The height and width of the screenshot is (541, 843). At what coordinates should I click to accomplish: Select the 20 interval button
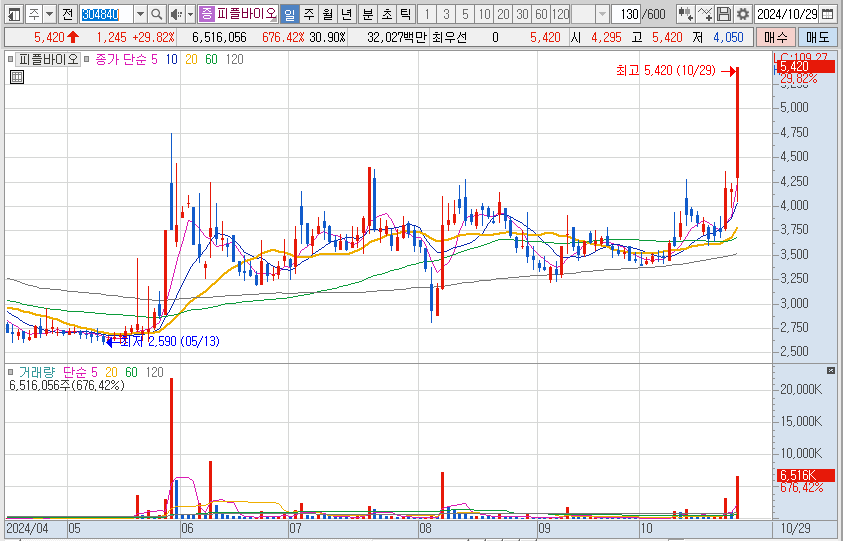point(503,14)
